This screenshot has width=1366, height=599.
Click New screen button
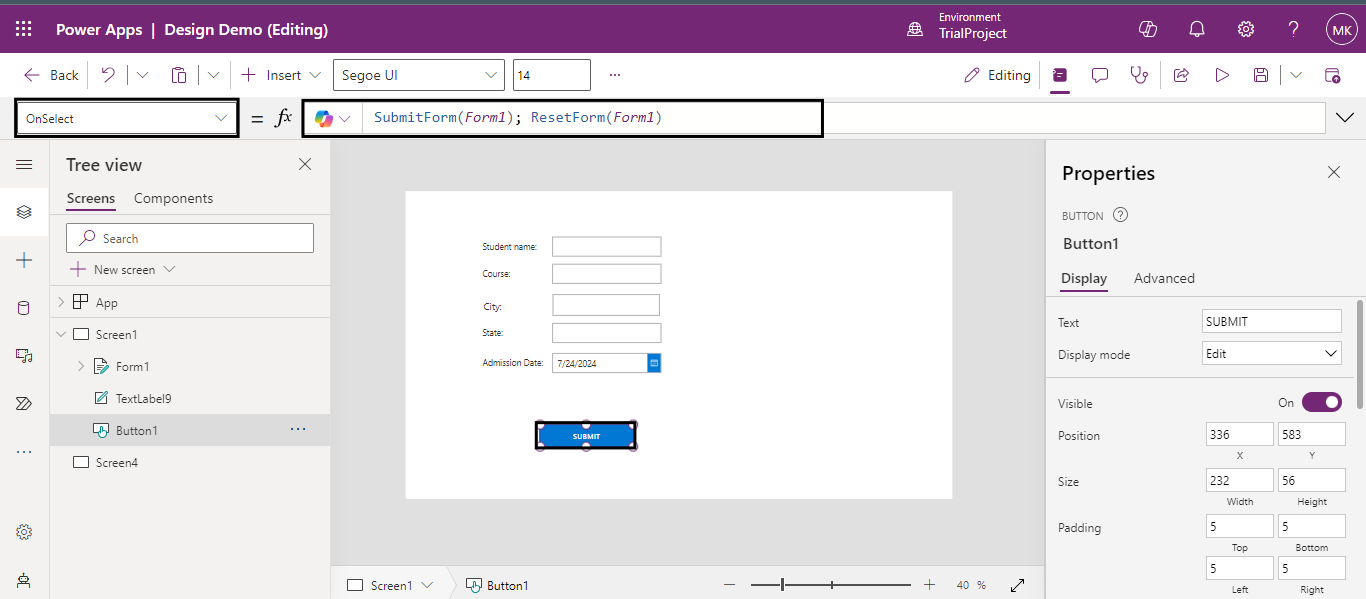coord(123,270)
